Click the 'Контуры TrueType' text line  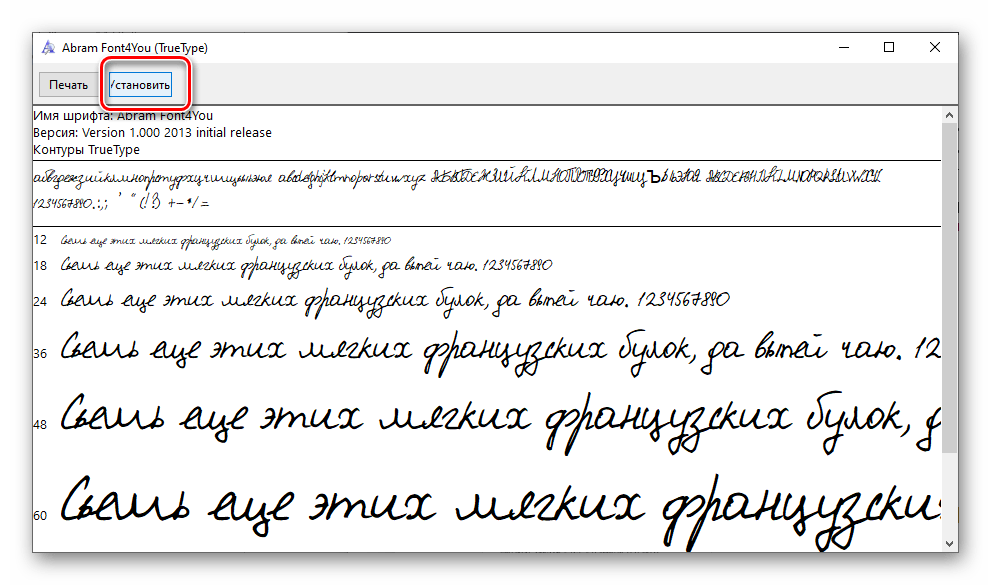[86, 149]
